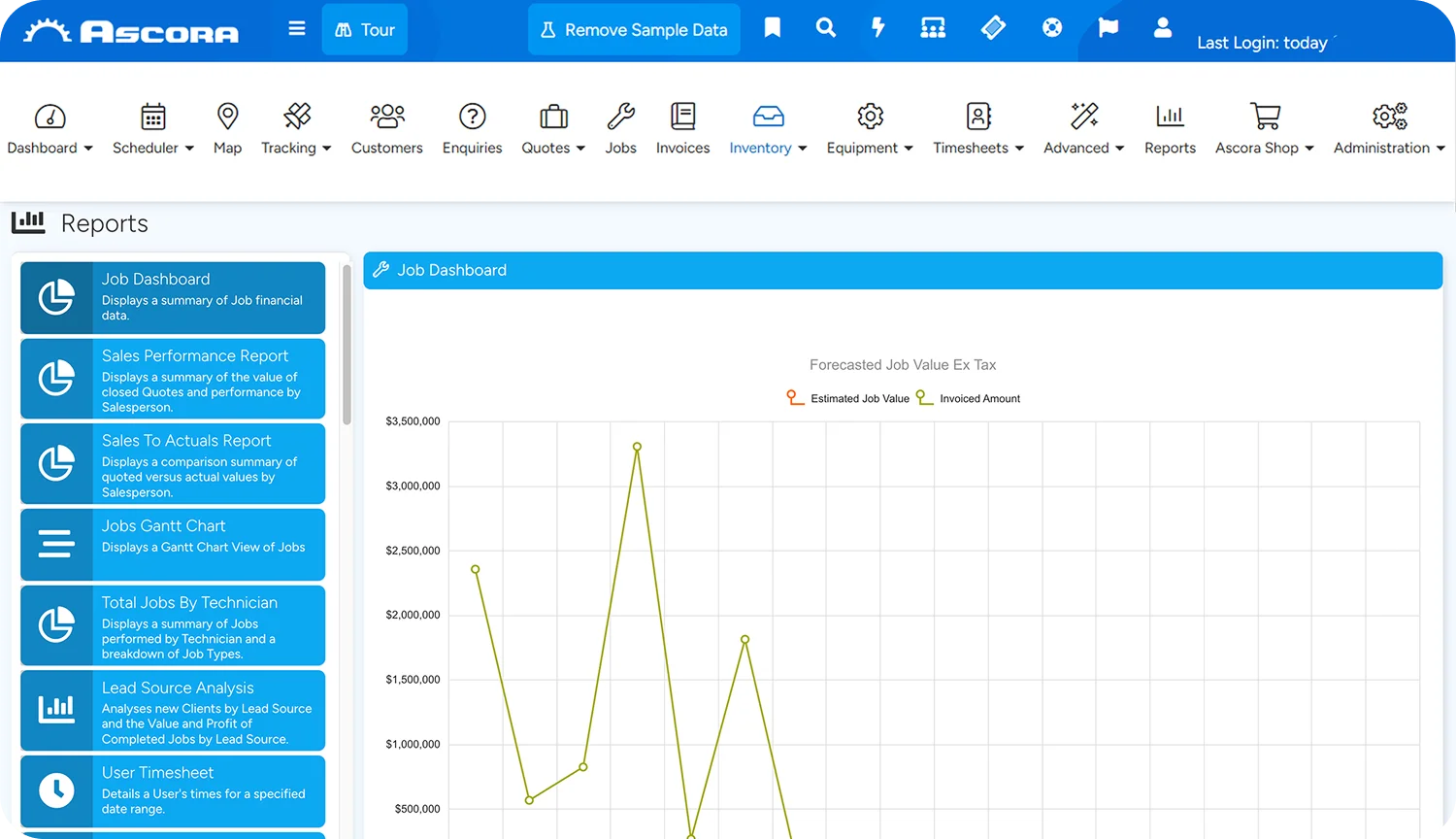Expand the Administration dropdown arrow
1456x839 pixels.
pyautogui.click(x=1440, y=149)
